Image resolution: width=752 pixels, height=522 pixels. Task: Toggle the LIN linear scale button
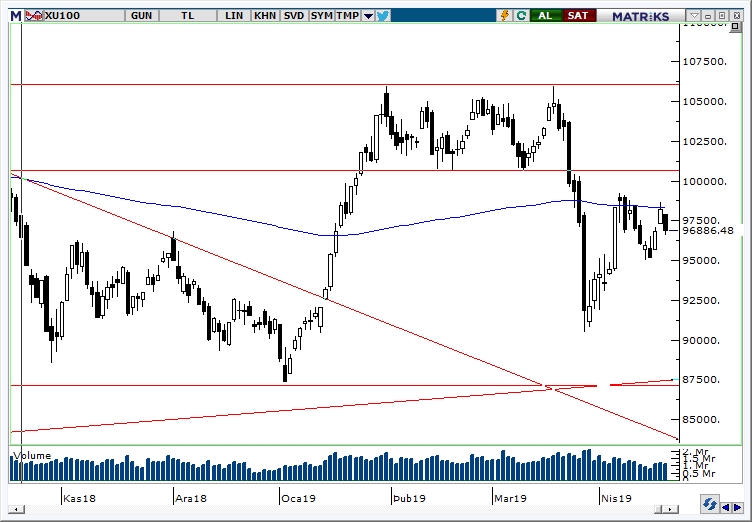point(234,16)
